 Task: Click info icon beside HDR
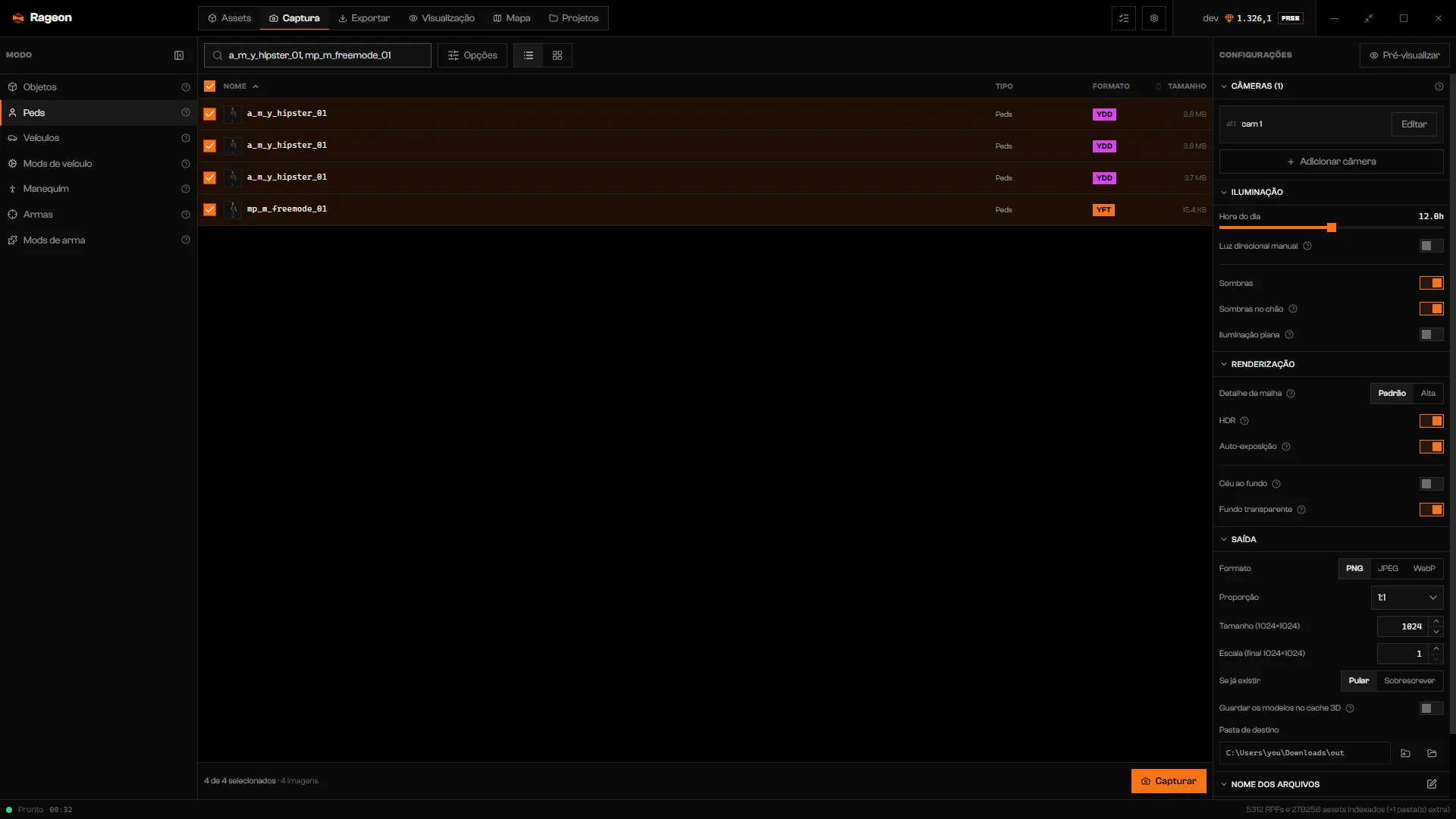1244,421
